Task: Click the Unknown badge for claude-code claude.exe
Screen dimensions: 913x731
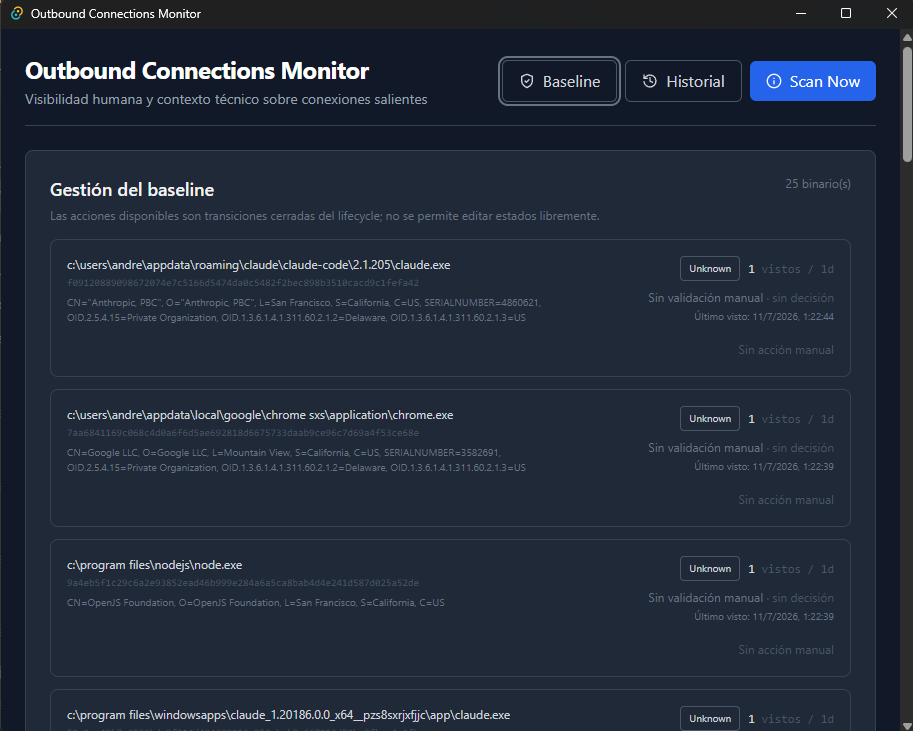Action: (710, 269)
